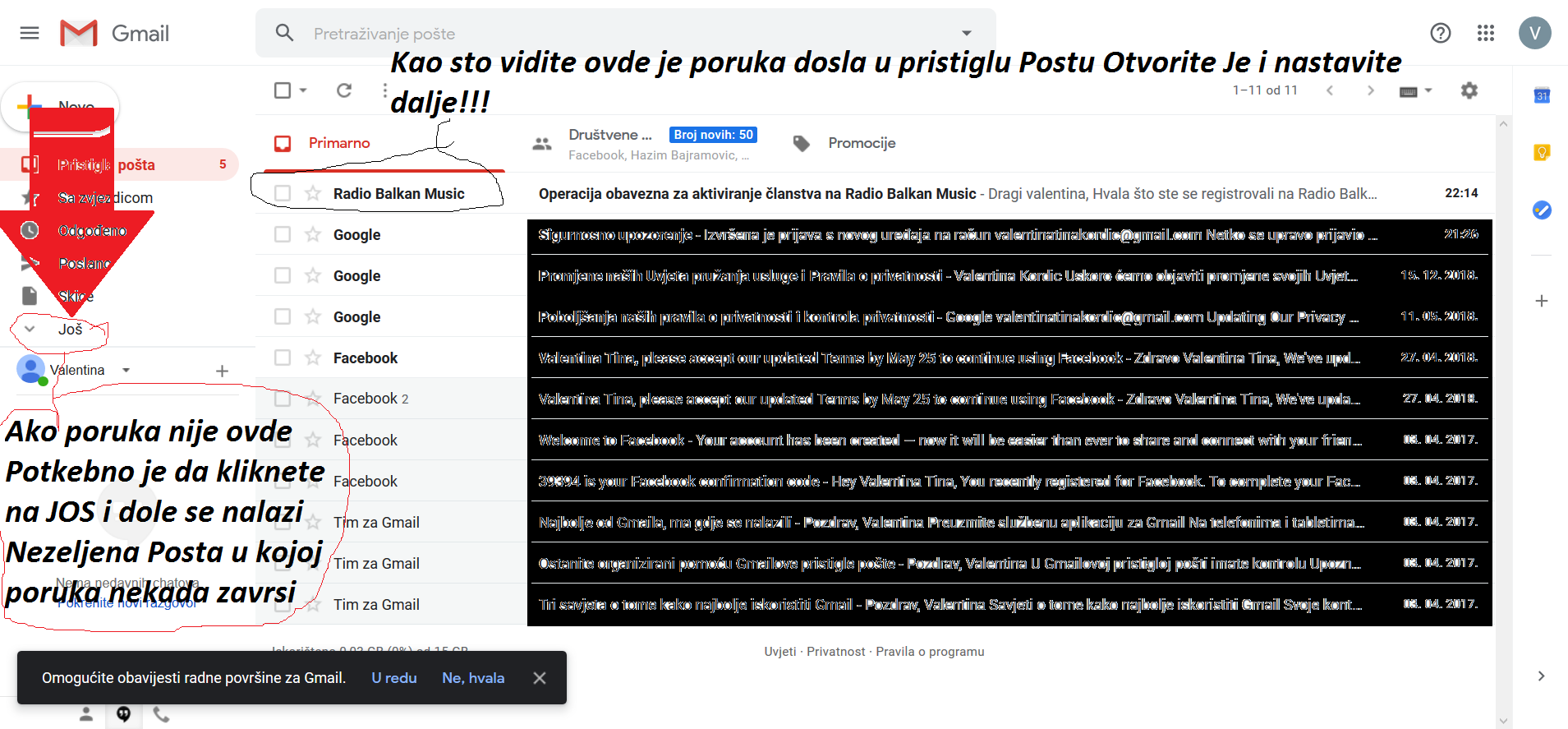Viewport: 1568px width, 729px height.
Task: Click the search magnifier icon
Action: pos(284,33)
